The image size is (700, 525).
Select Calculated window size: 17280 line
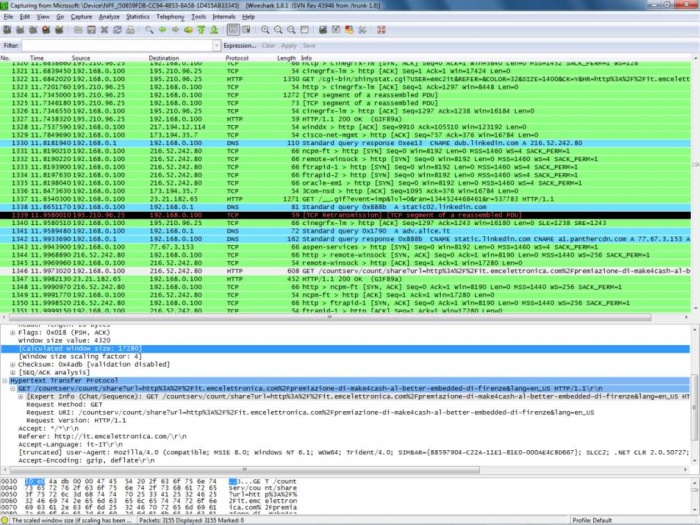coord(345,349)
